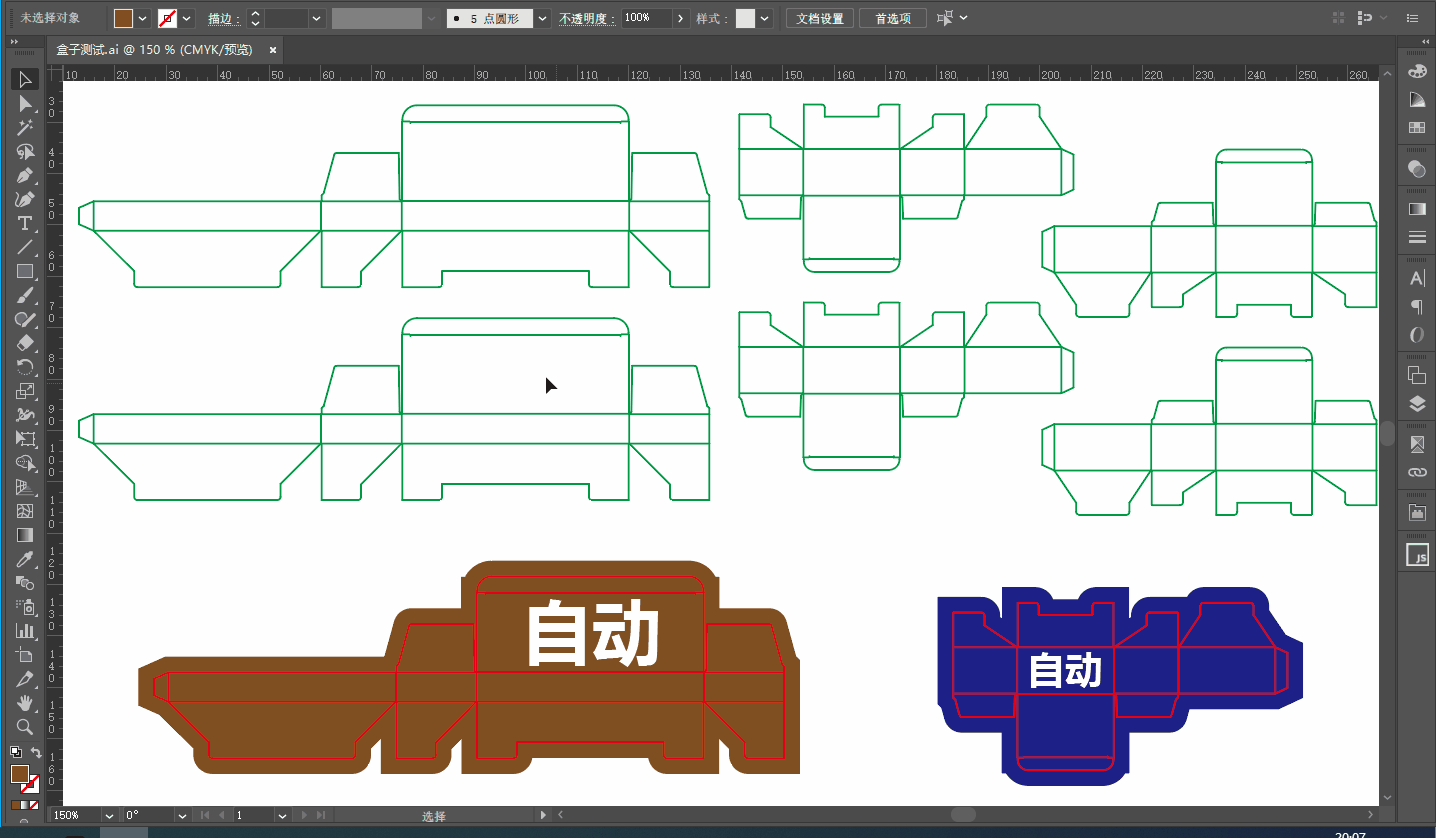The width and height of the screenshot is (1436, 838).
Task: Choose the Eyedropper tool
Action: [x=25, y=559]
